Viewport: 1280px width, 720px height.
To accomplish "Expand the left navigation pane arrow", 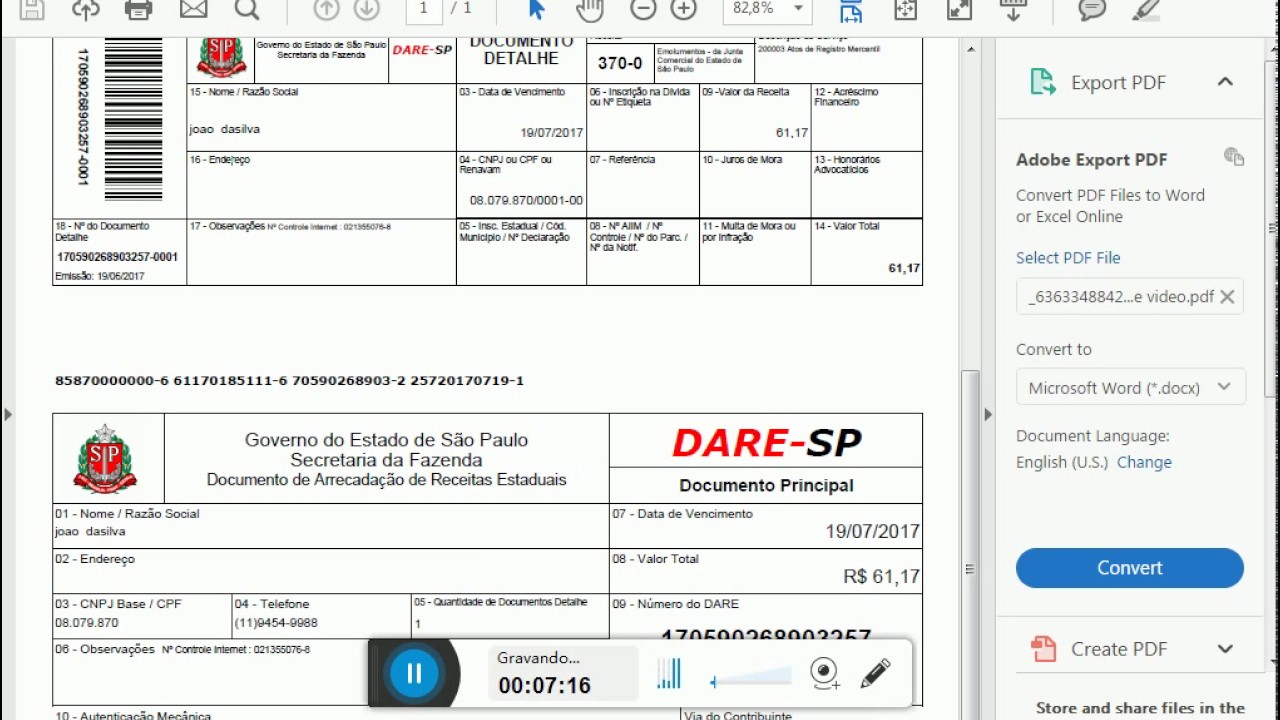I will pos(8,413).
